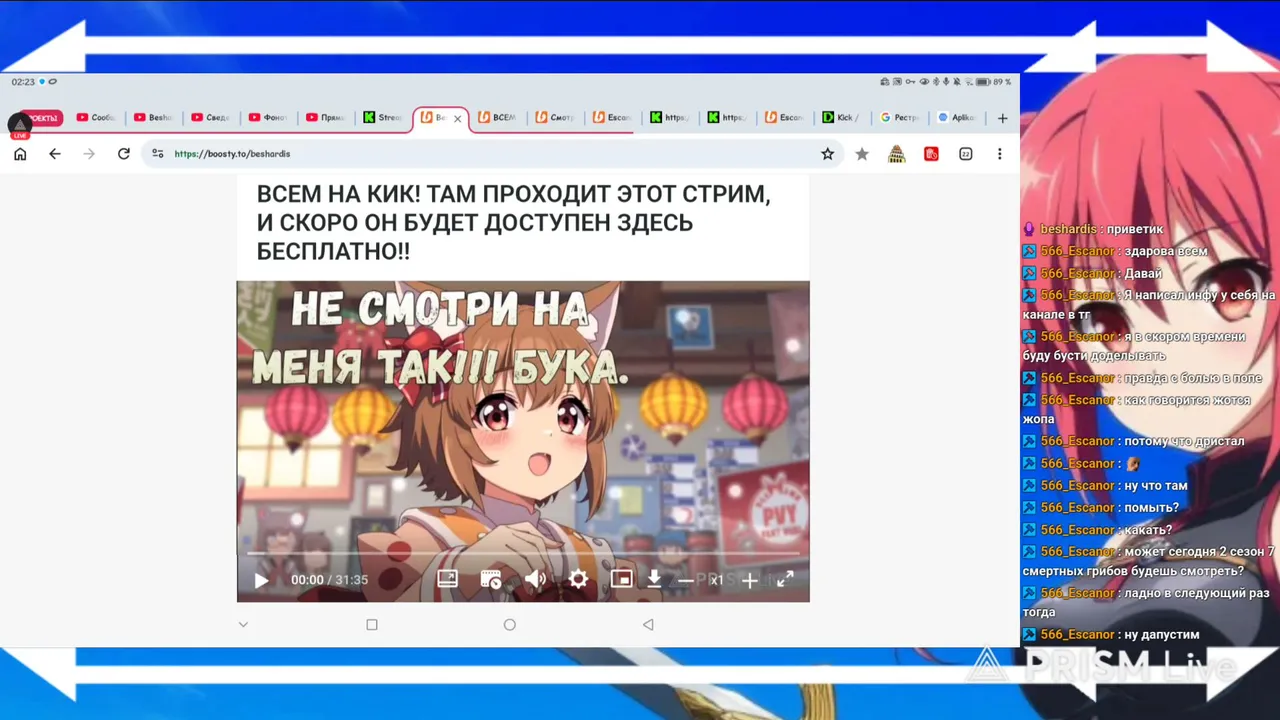The width and height of the screenshot is (1280, 720).
Task: Show the open tabs counter
Action: [x=965, y=154]
